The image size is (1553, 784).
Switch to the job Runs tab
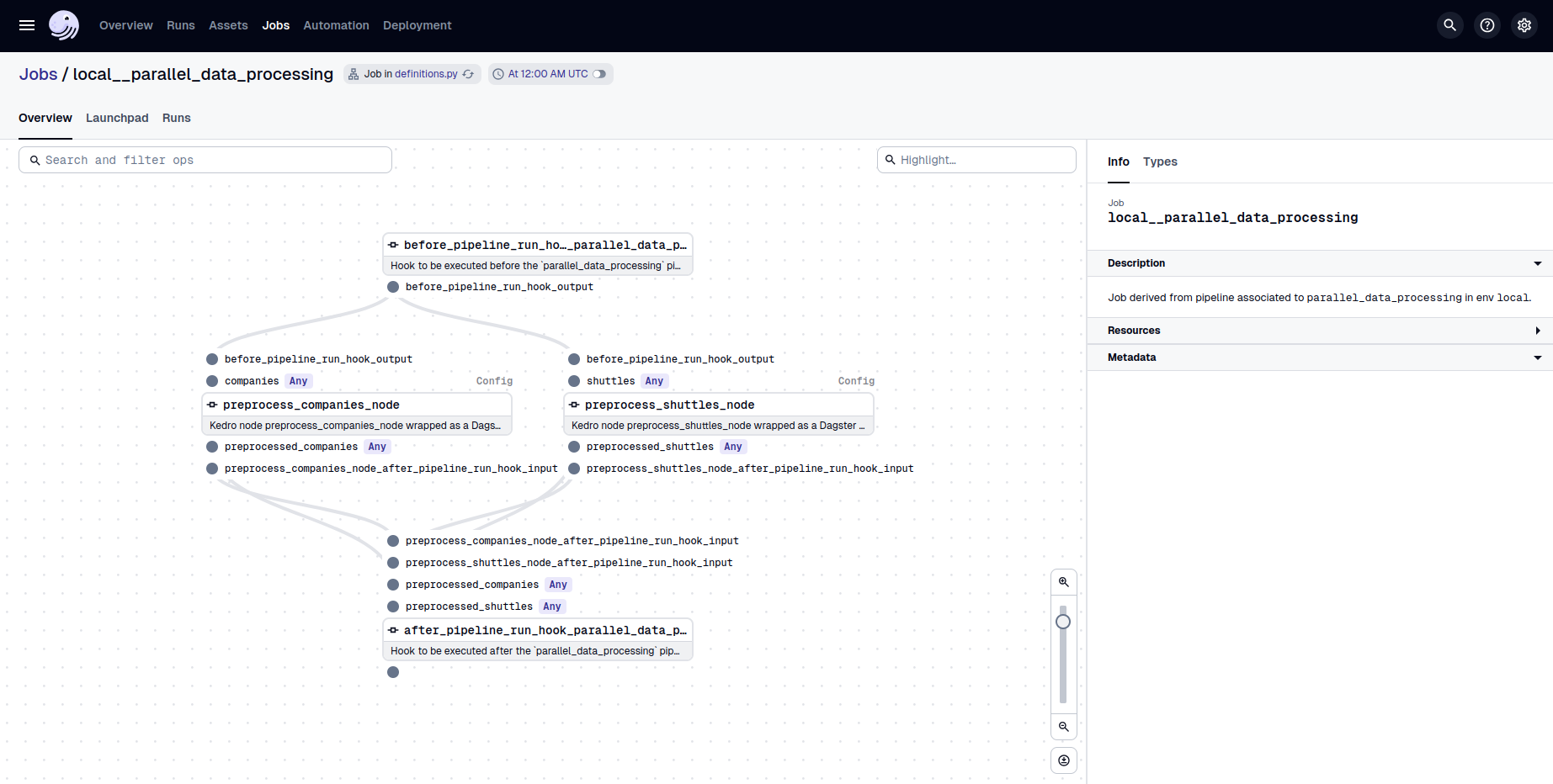pos(177,118)
